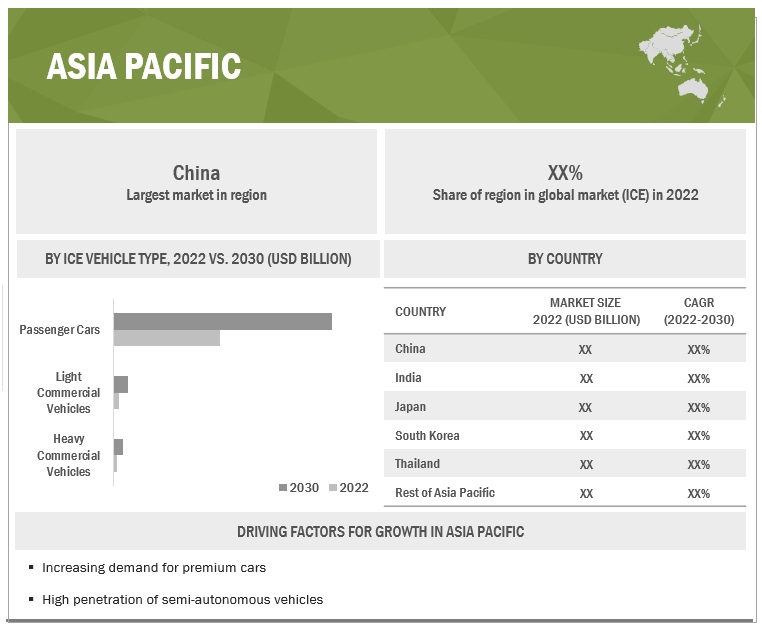
Task: Click the Light Commercial Vehicles 2030 bar
Action: [121, 384]
